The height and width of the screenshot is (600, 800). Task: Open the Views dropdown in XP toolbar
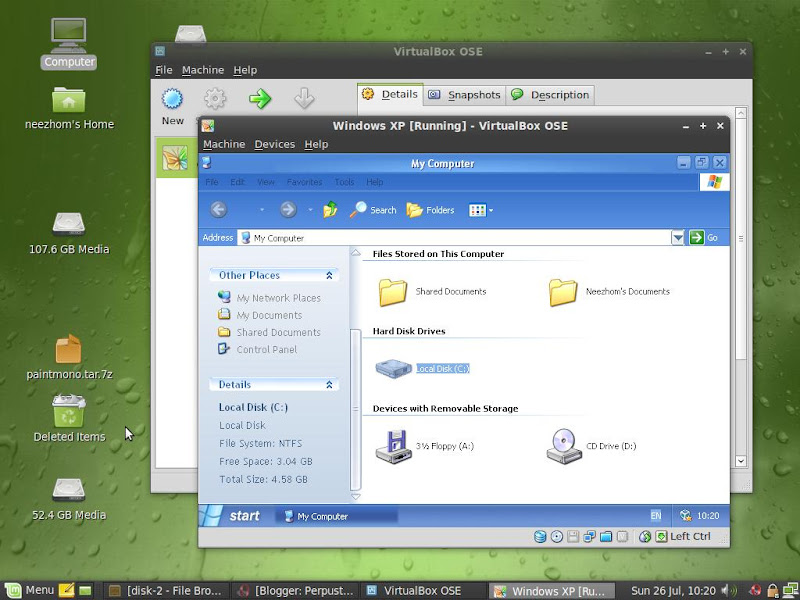(481, 210)
